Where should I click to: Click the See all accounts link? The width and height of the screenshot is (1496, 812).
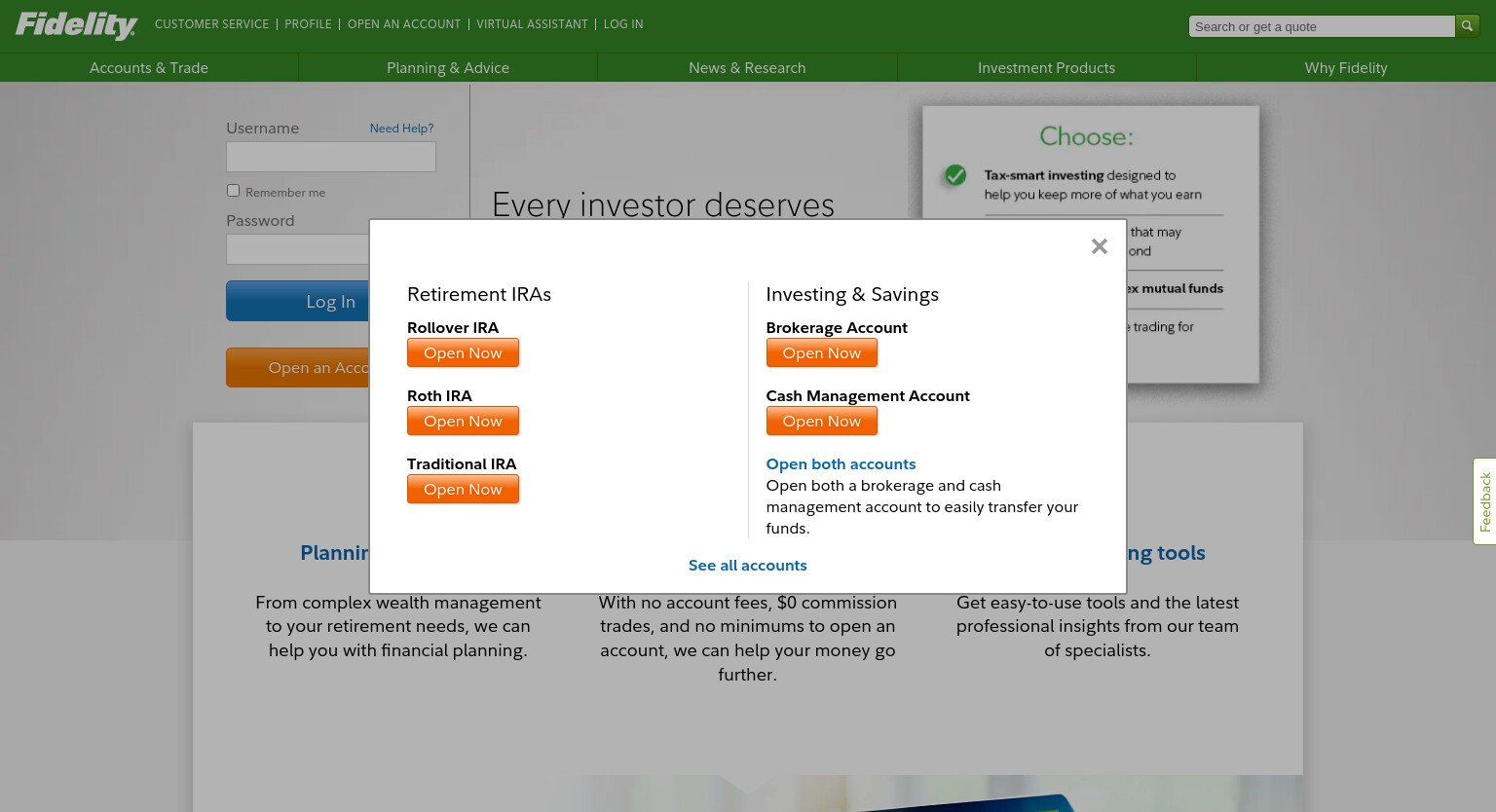(748, 566)
